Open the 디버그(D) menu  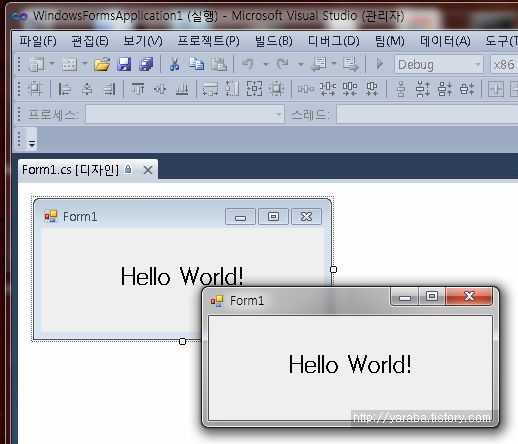point(334,41)
